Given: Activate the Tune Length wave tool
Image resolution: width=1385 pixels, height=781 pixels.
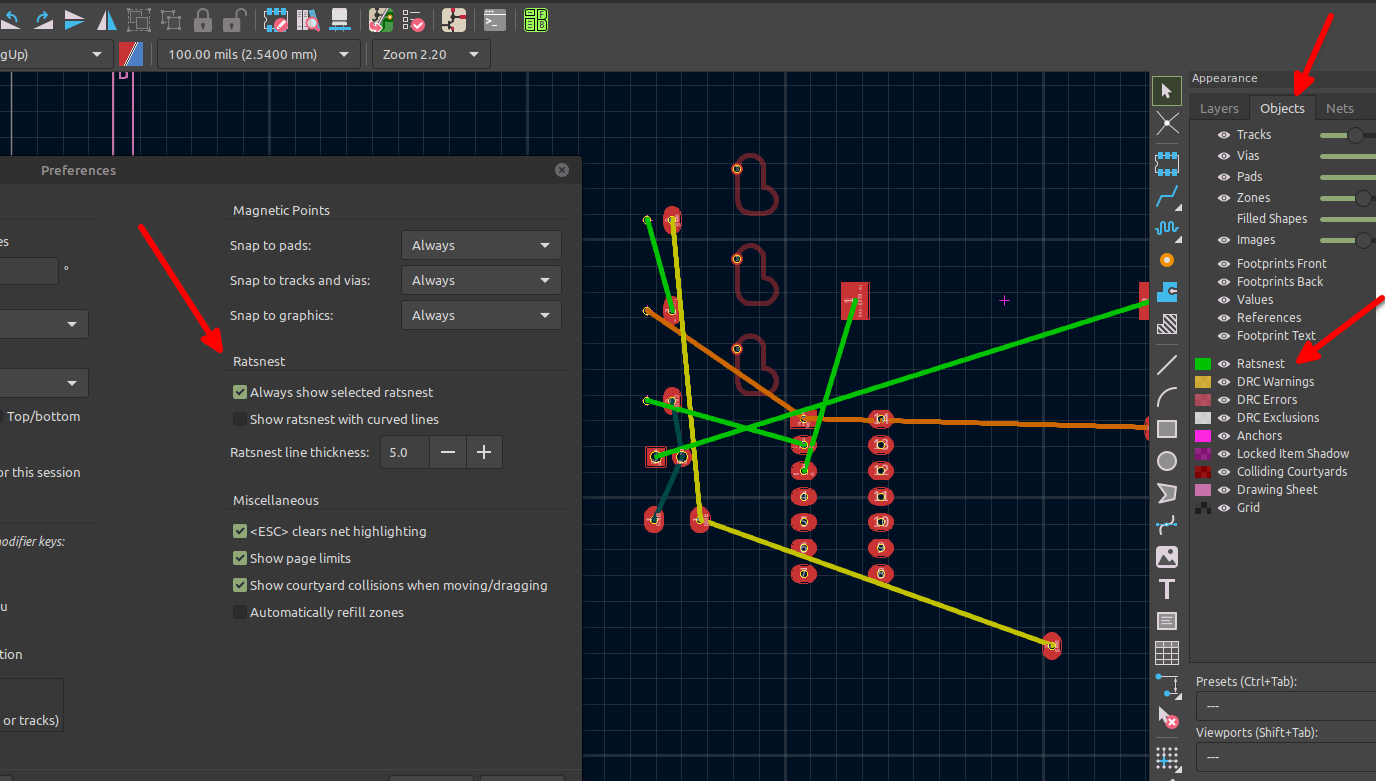Looking at the screenshot, I should tap(1166, 228).
